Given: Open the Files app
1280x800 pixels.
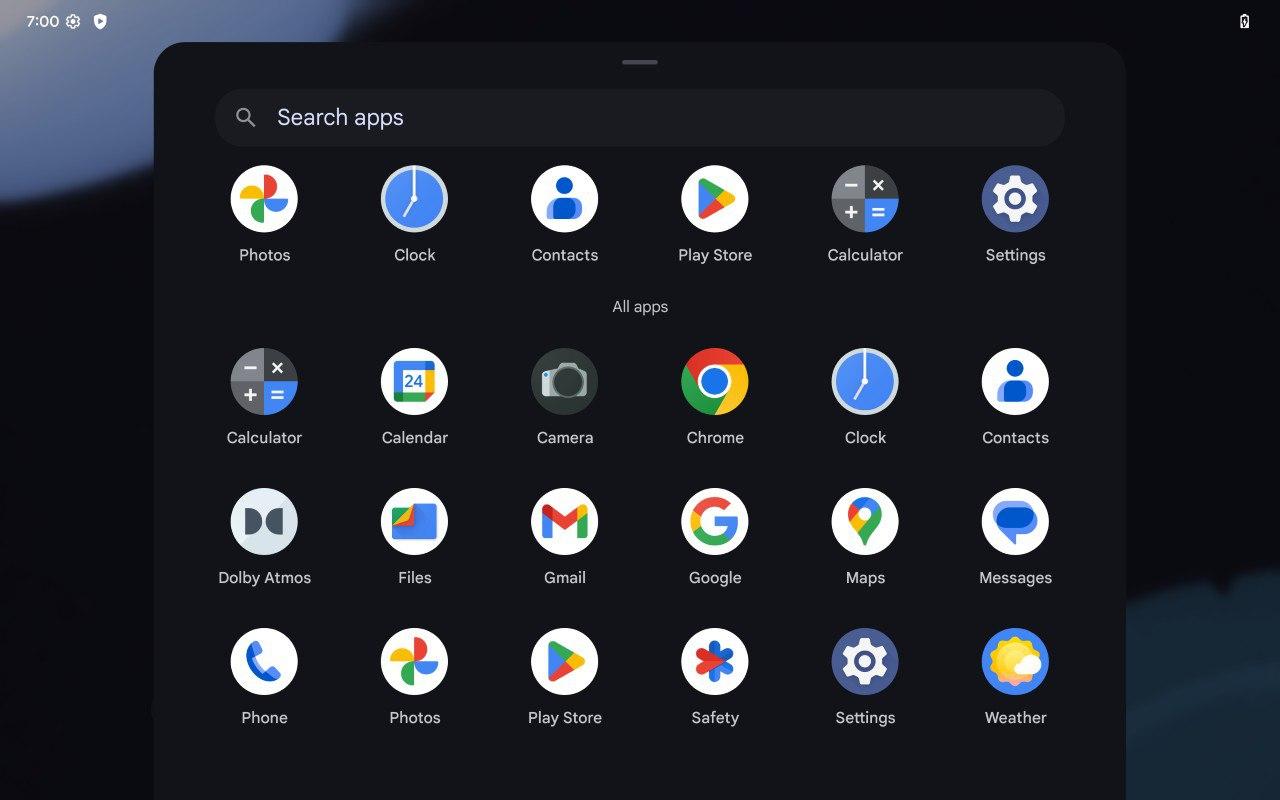Looking at the screenshot, I should coord(414,521).
